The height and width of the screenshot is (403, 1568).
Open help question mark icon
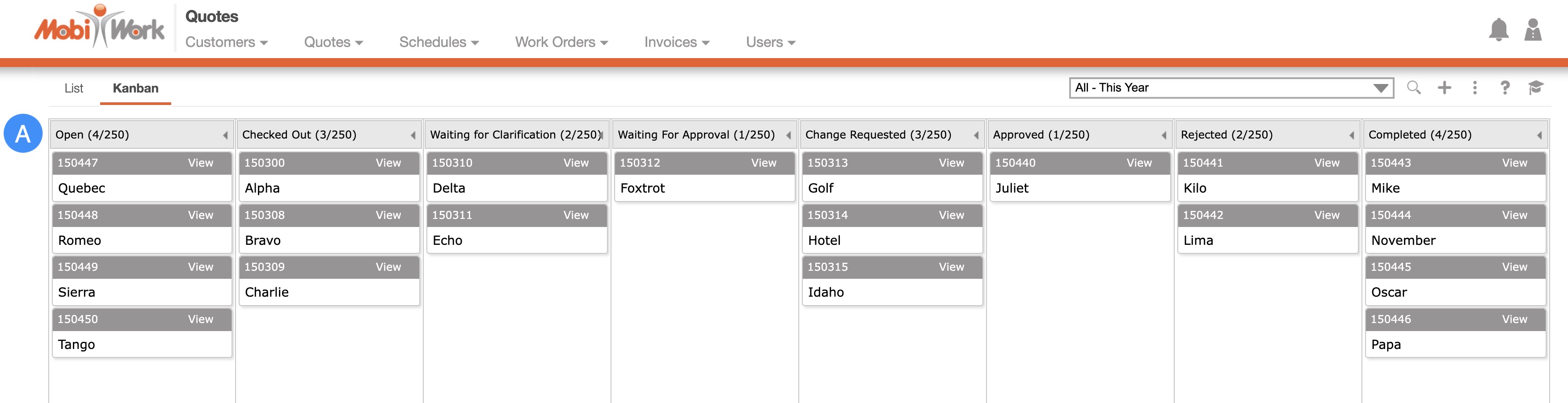(1505, 88)
